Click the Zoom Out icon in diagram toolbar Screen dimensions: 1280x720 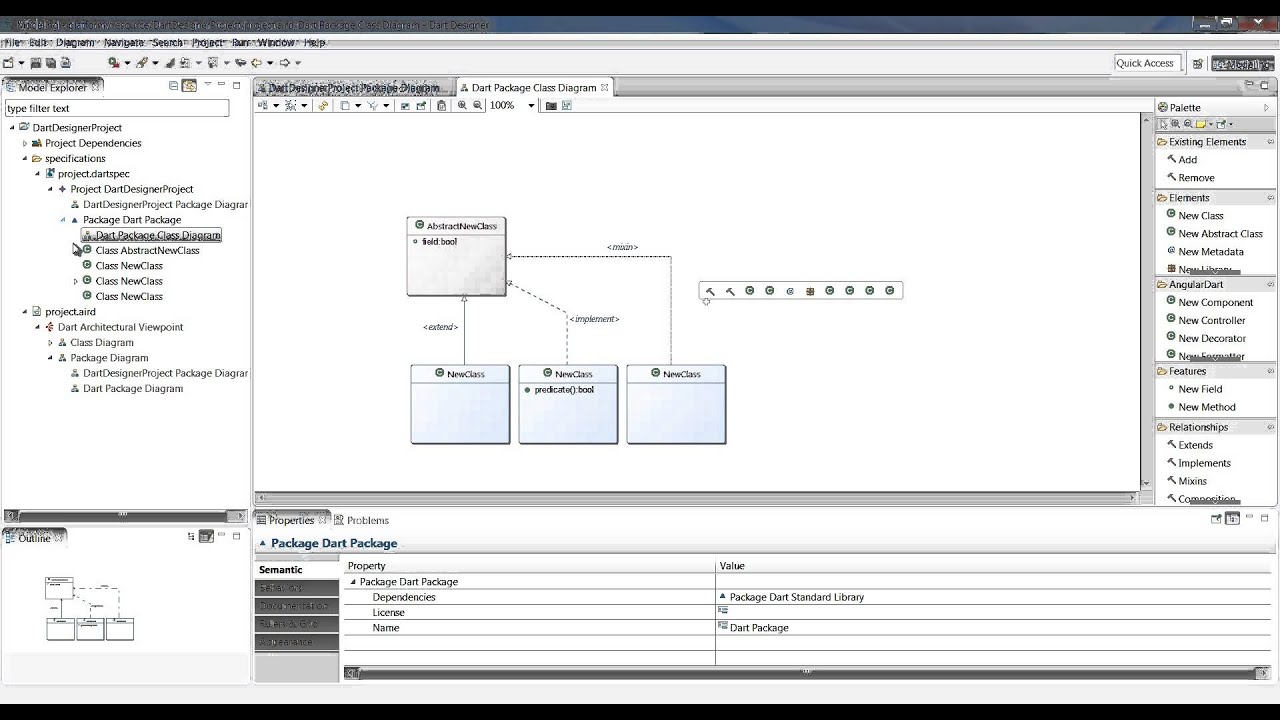tap(477, 105)
